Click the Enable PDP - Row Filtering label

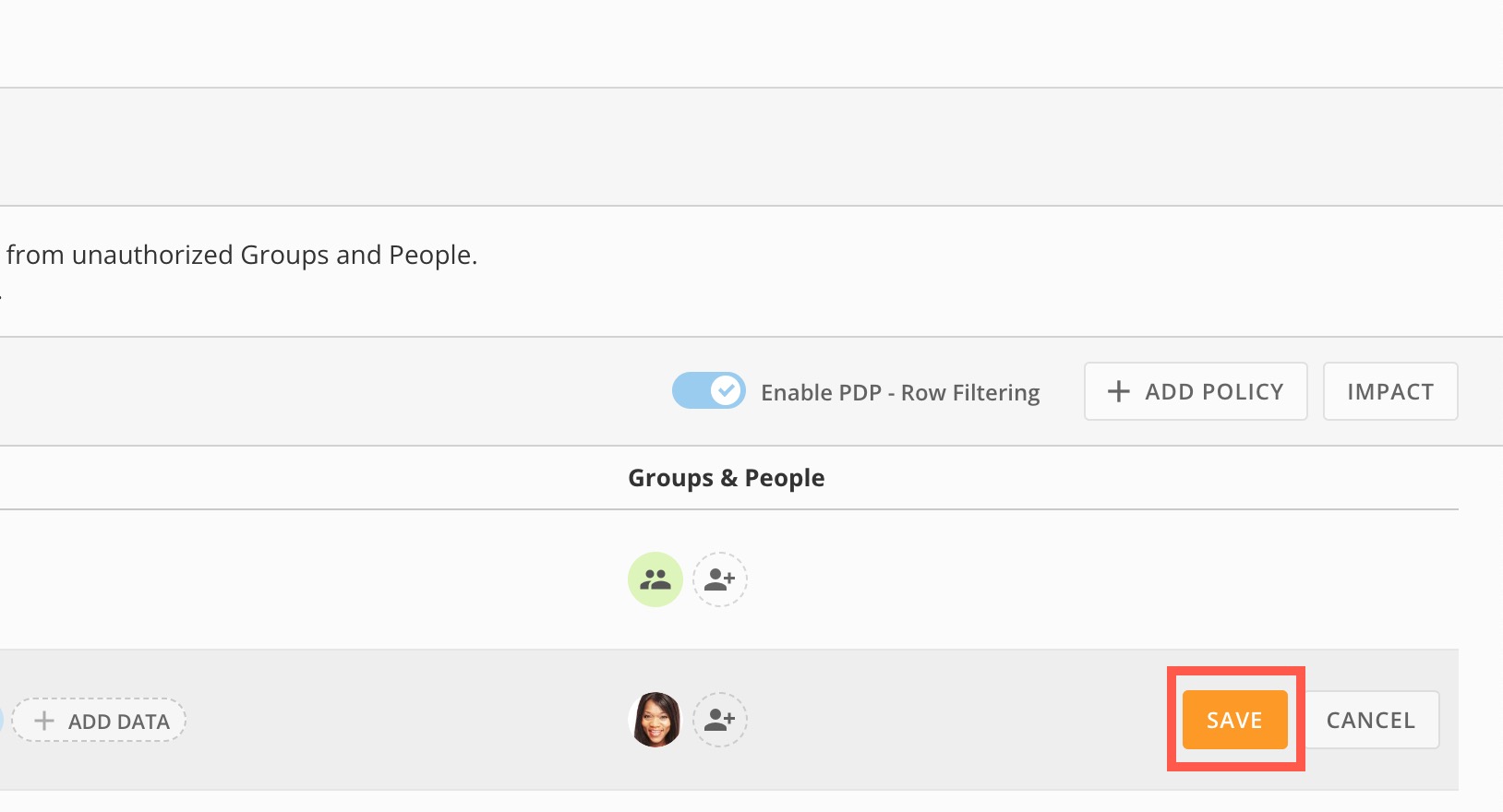(x=900, y=392)
